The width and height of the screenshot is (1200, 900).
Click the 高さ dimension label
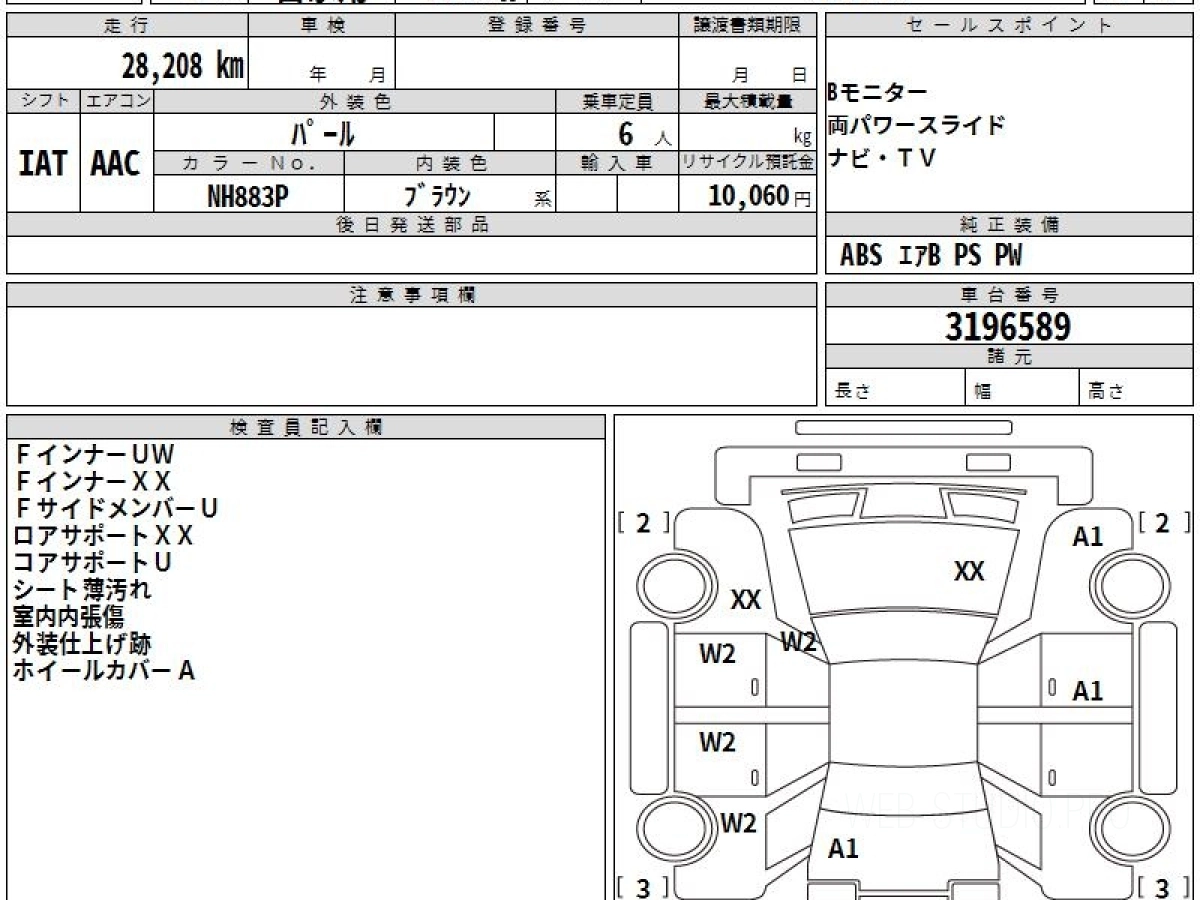(1107, 392)
